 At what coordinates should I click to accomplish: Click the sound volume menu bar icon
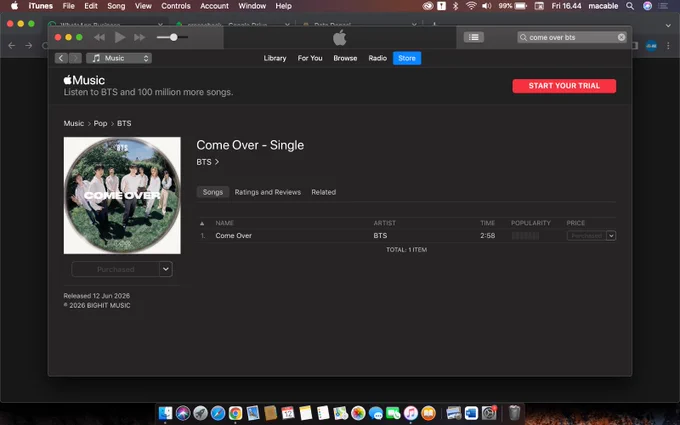pyautogui.click(x=487, y=6)
